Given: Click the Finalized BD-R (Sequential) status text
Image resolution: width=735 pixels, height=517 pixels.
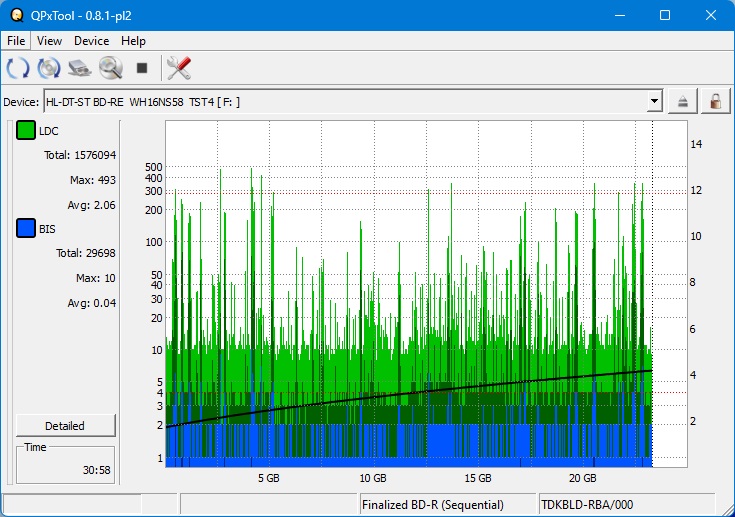Looking at the screenshot, I should [x=433, y=505].
